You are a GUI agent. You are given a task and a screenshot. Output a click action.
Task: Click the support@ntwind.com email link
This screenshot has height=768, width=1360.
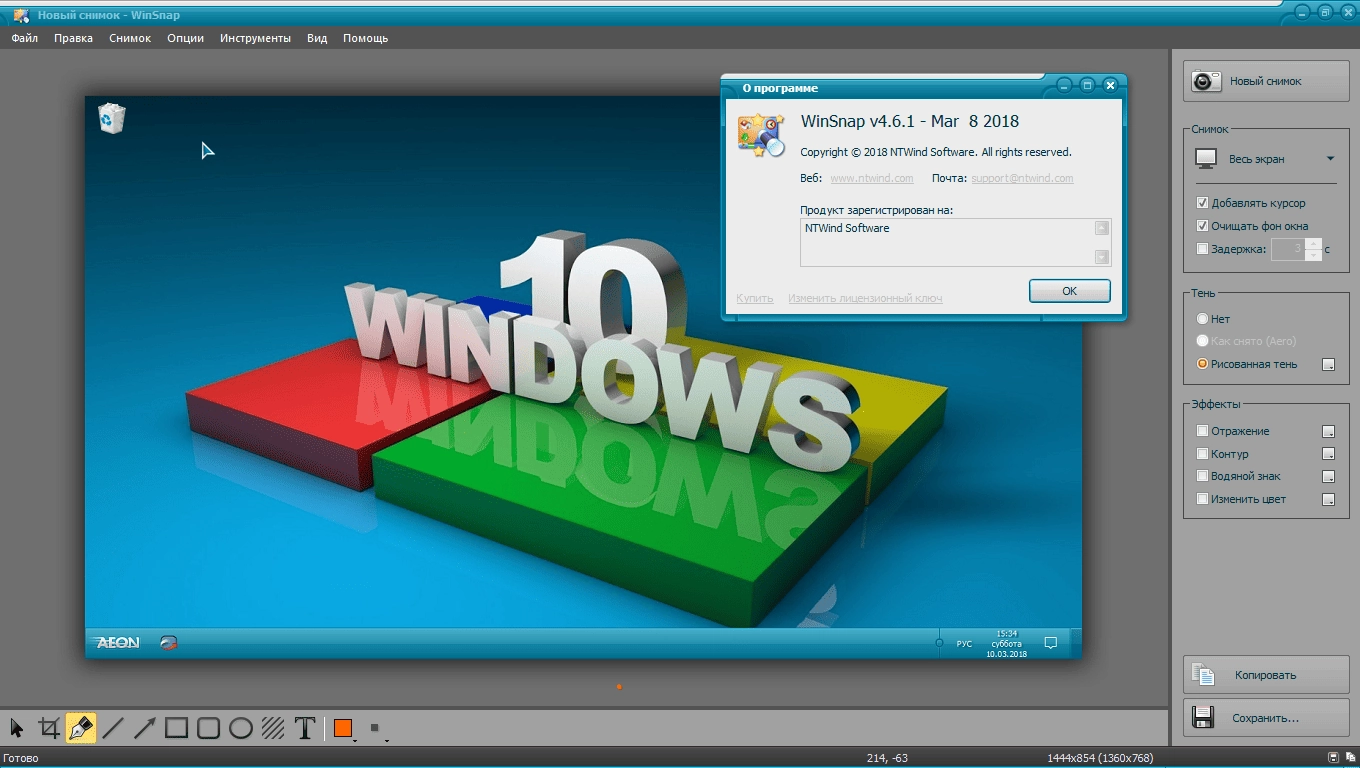(x=1022, y=178)
